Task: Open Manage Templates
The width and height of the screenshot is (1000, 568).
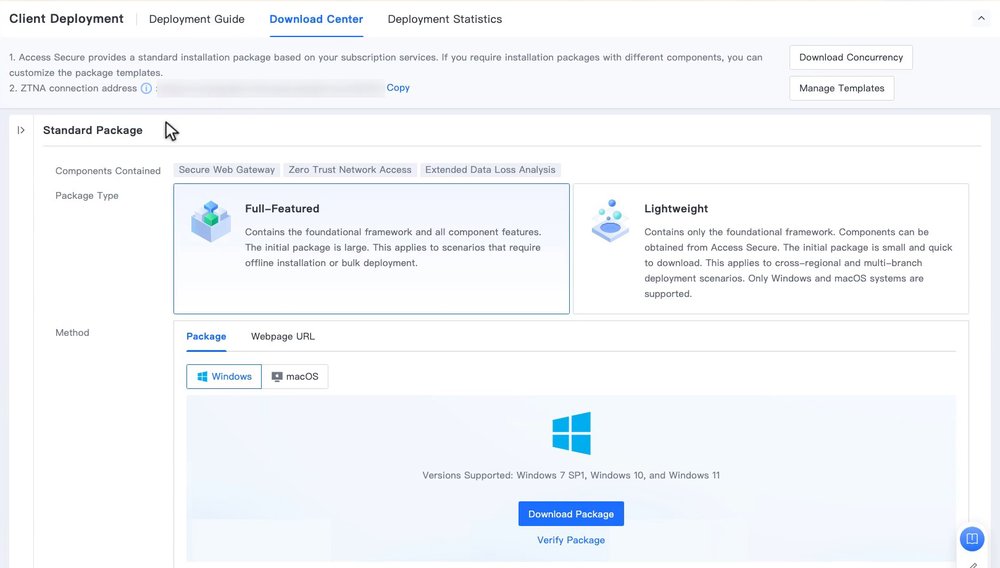Action: (x=841, y=88)
